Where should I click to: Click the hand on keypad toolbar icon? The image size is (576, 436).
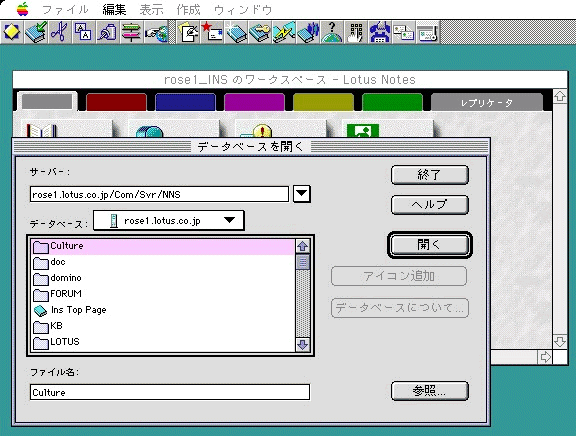tap(355, 32)
